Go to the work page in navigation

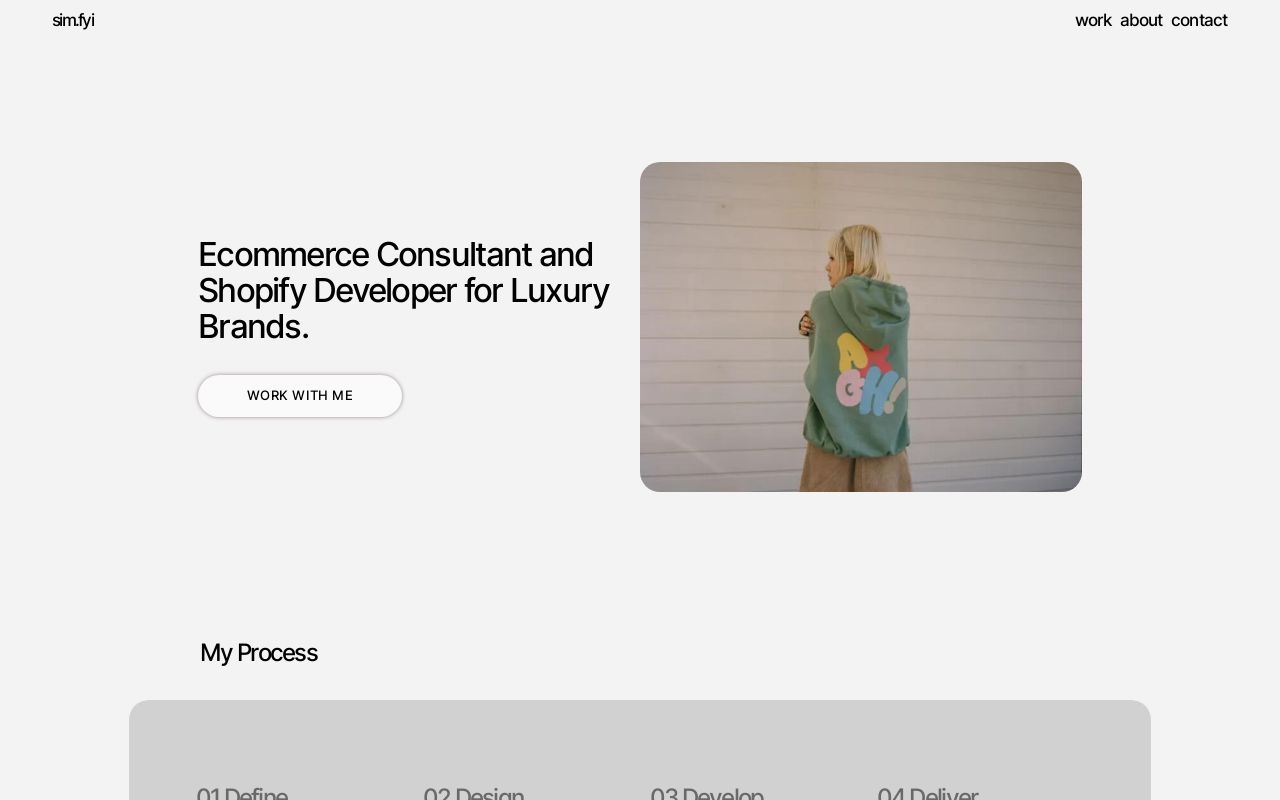coord(1093,20)
